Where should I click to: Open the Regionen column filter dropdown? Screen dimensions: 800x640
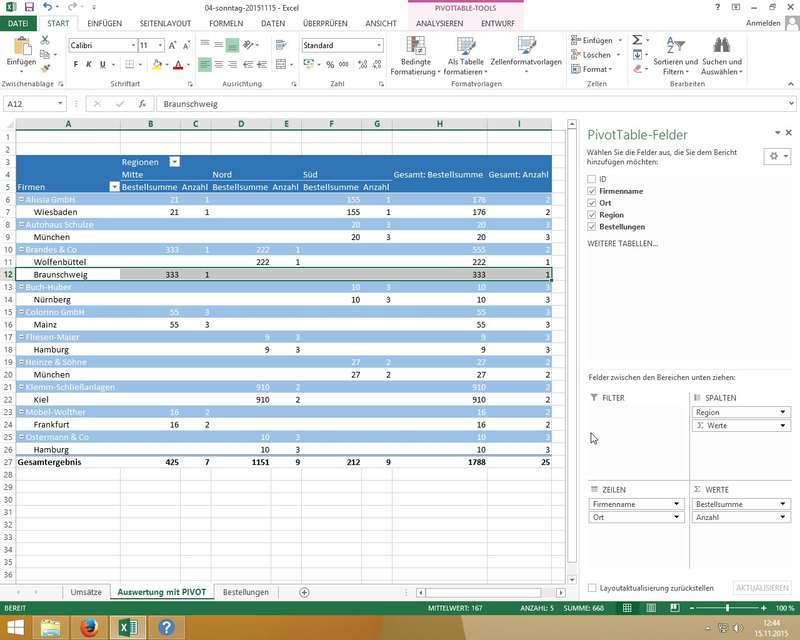175,161
